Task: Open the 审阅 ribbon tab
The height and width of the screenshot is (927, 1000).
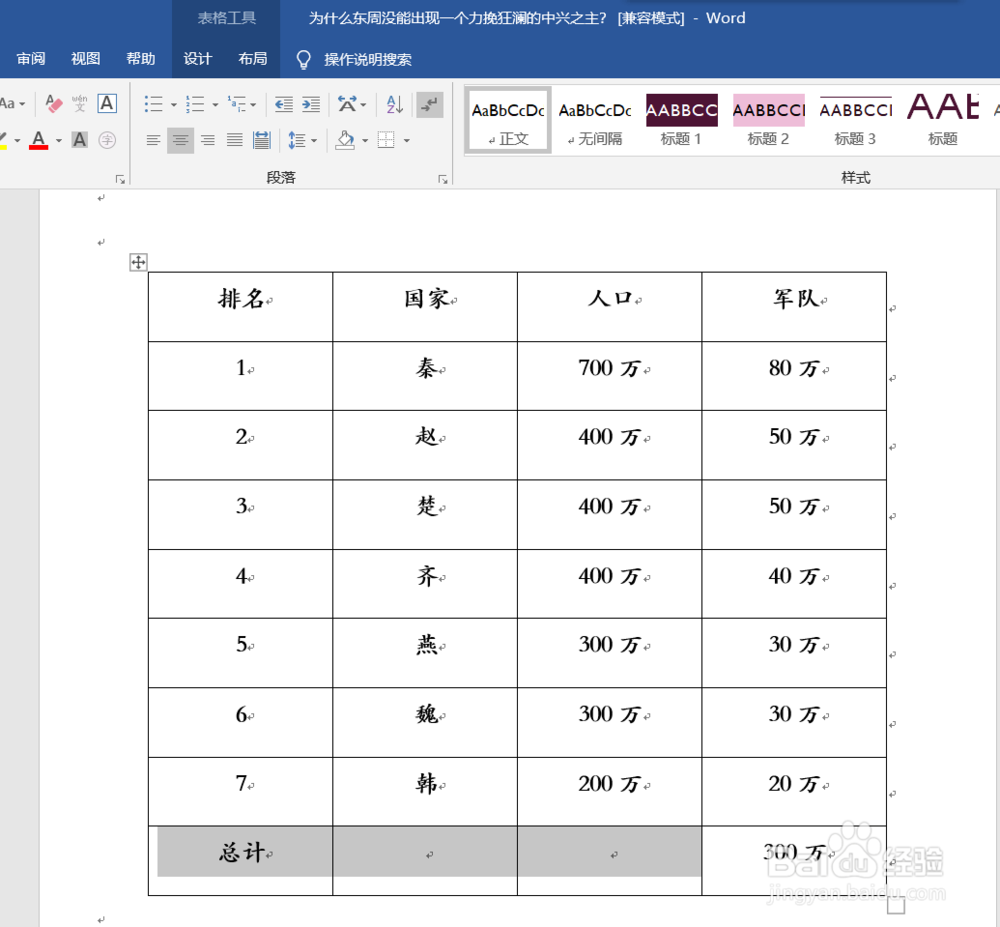Action: click(x=31, y=59)
